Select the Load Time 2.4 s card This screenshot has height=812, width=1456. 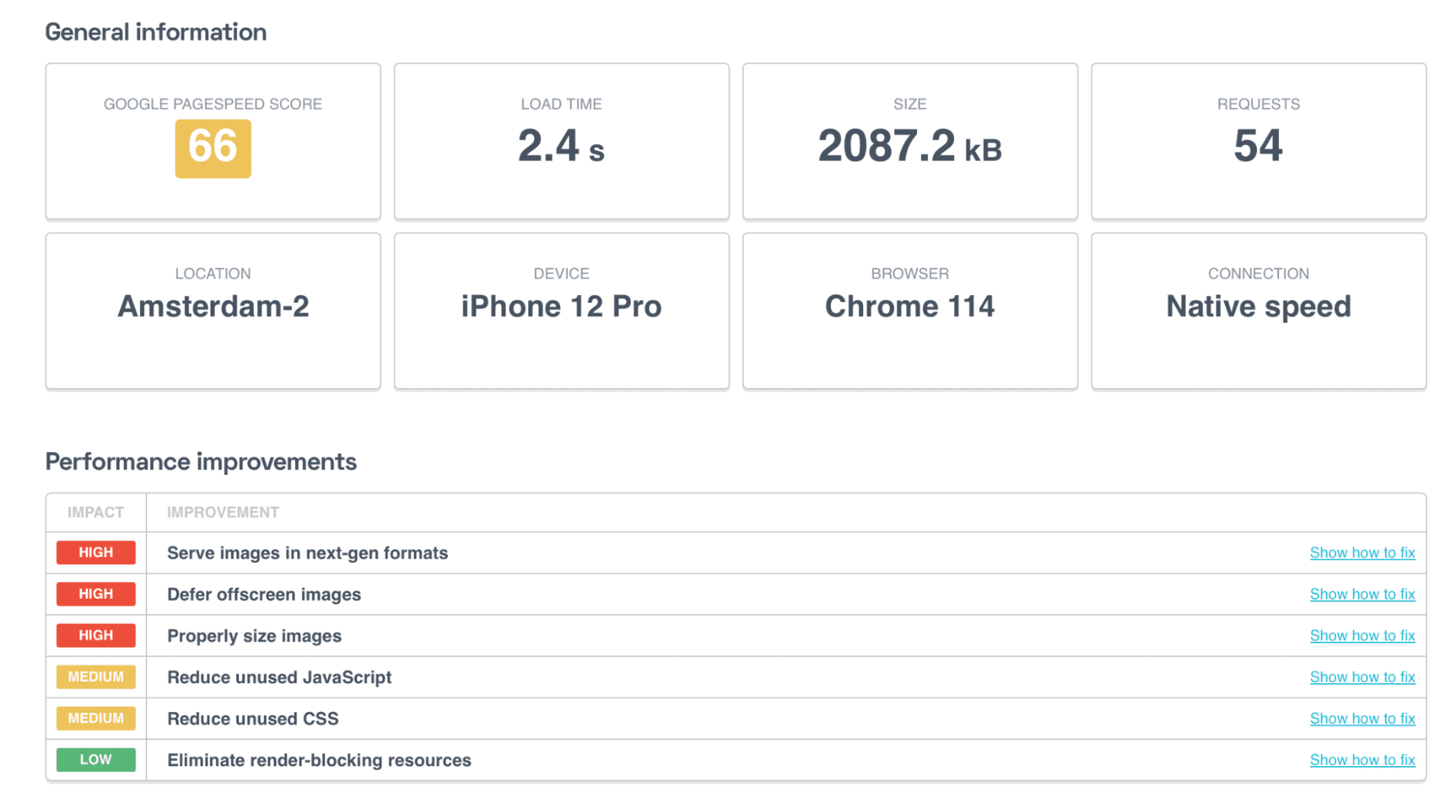(562, 141)
